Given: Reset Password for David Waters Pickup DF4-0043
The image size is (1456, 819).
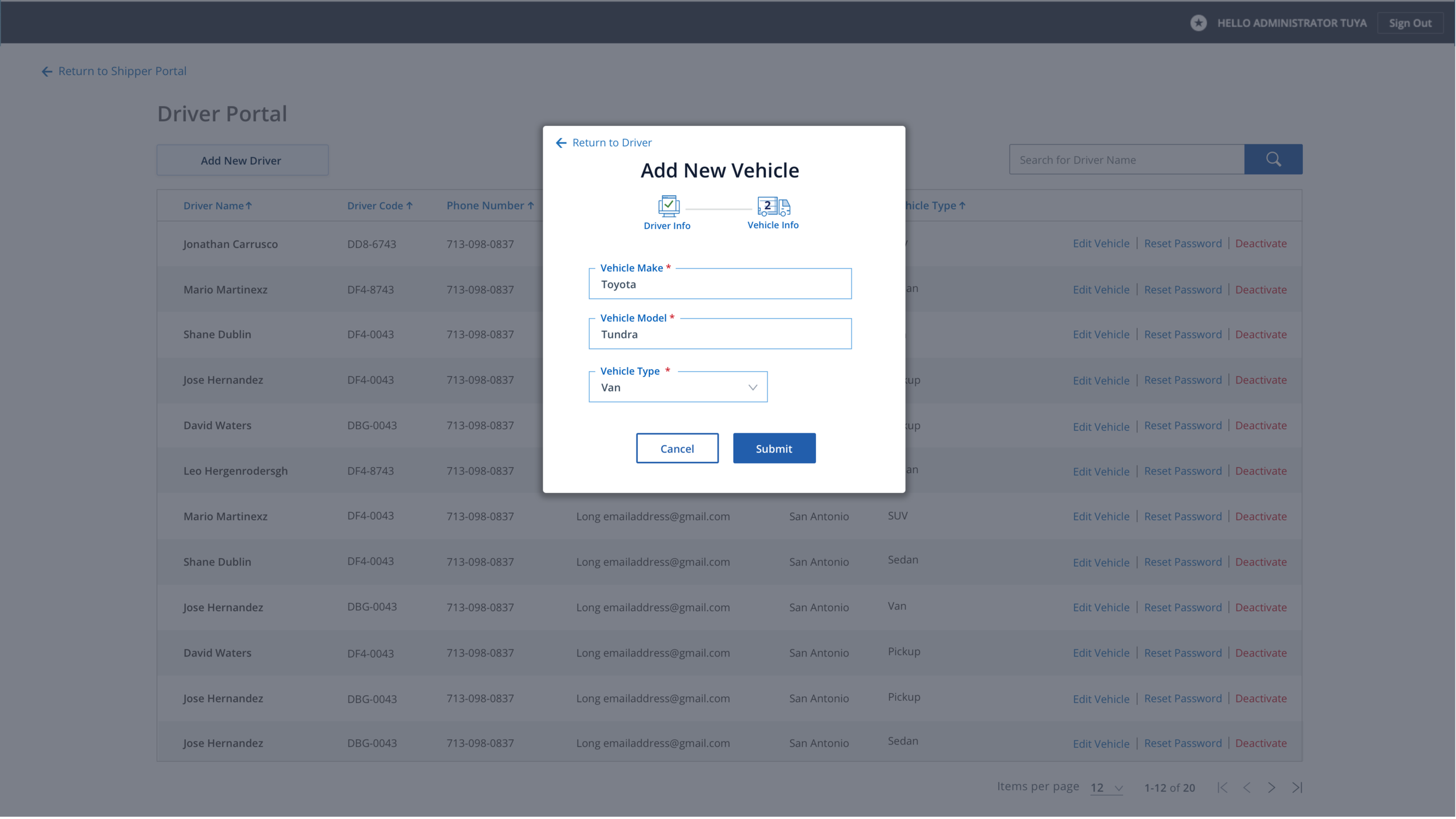Looking at the screenshot, I should (x=1183, y=653).
